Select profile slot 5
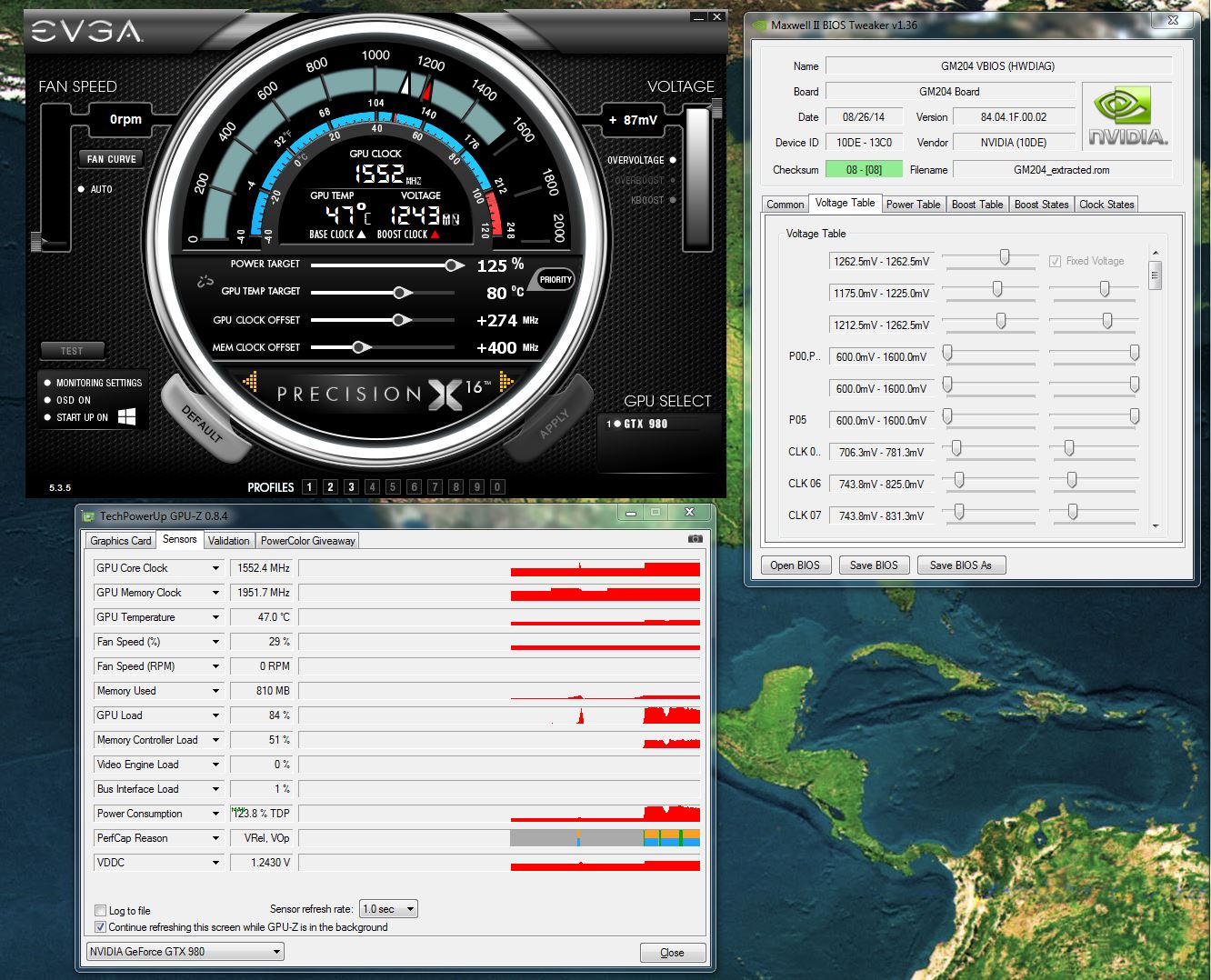 pyautogui.click(x=393, y=487)
